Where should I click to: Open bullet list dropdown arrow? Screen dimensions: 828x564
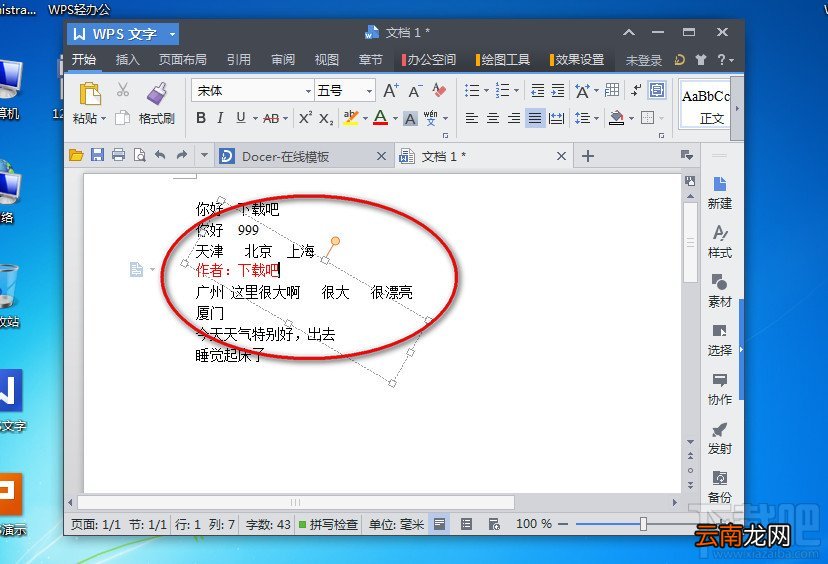point(486,90)
